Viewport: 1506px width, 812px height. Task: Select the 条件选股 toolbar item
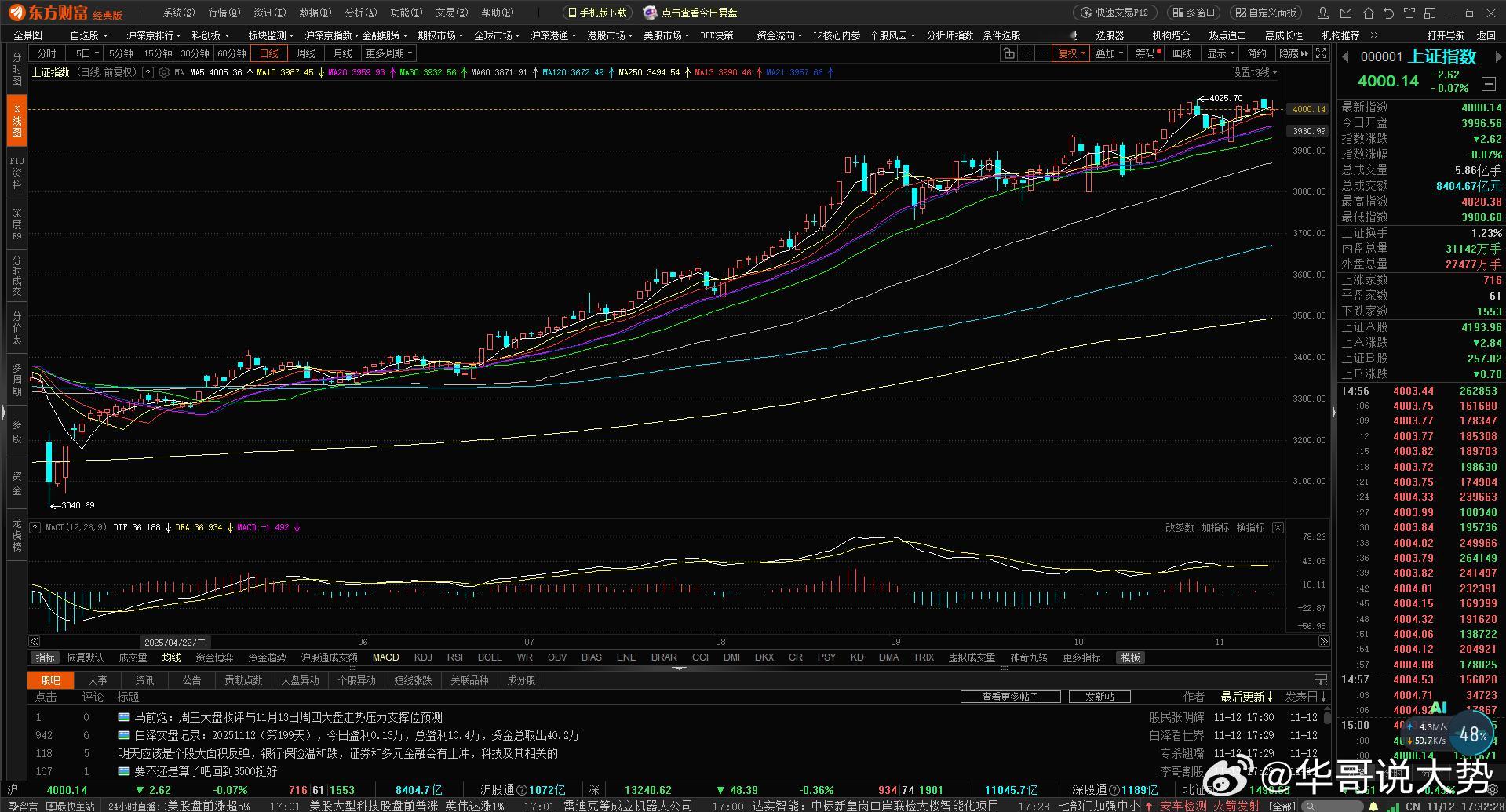[x=1001, y=35]
